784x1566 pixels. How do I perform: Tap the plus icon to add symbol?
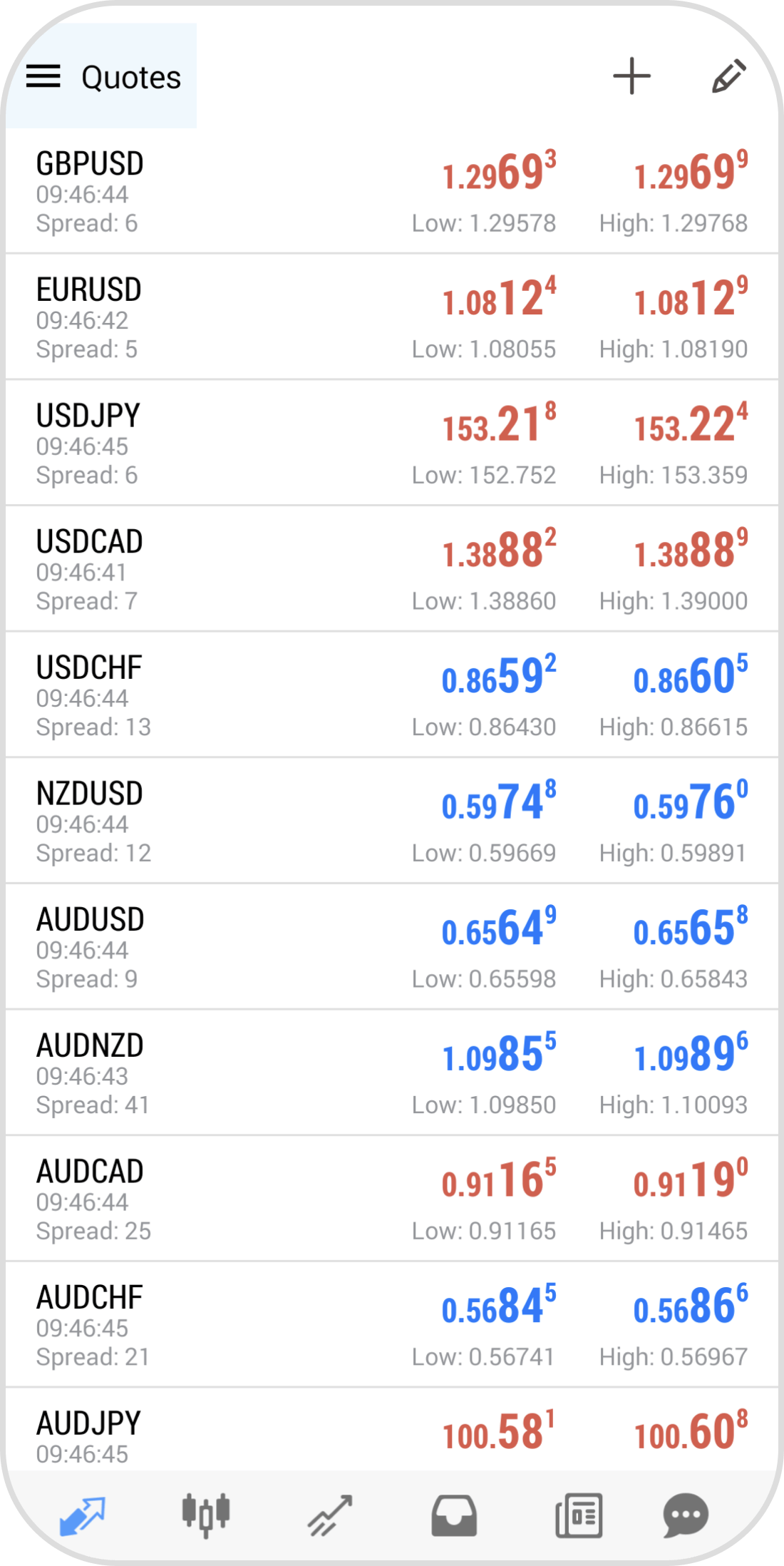[x=631, y=76]
